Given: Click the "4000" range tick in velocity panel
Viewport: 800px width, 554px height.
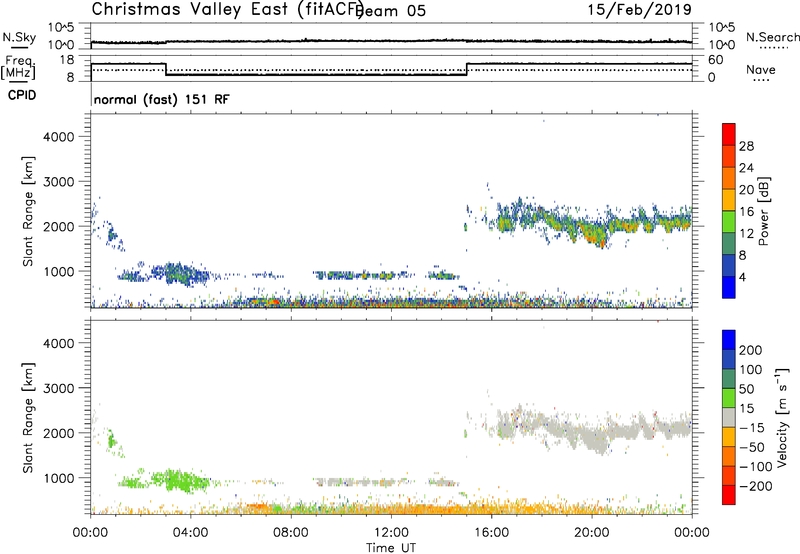Looking at the screenshot, I should (x=59, y=343).
